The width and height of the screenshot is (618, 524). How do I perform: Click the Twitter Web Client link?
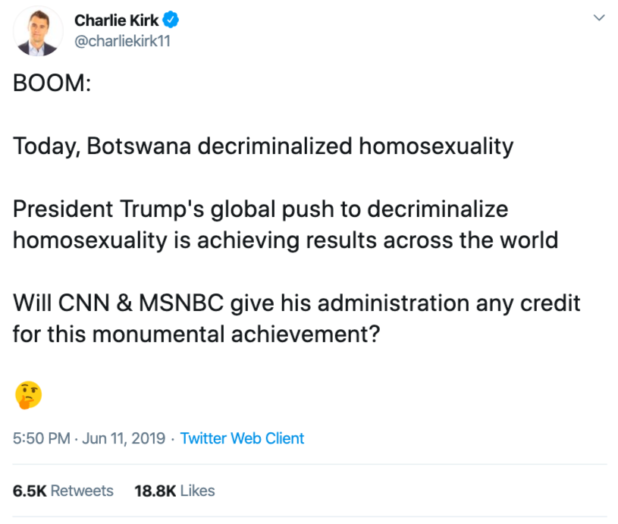coord(244,438)
